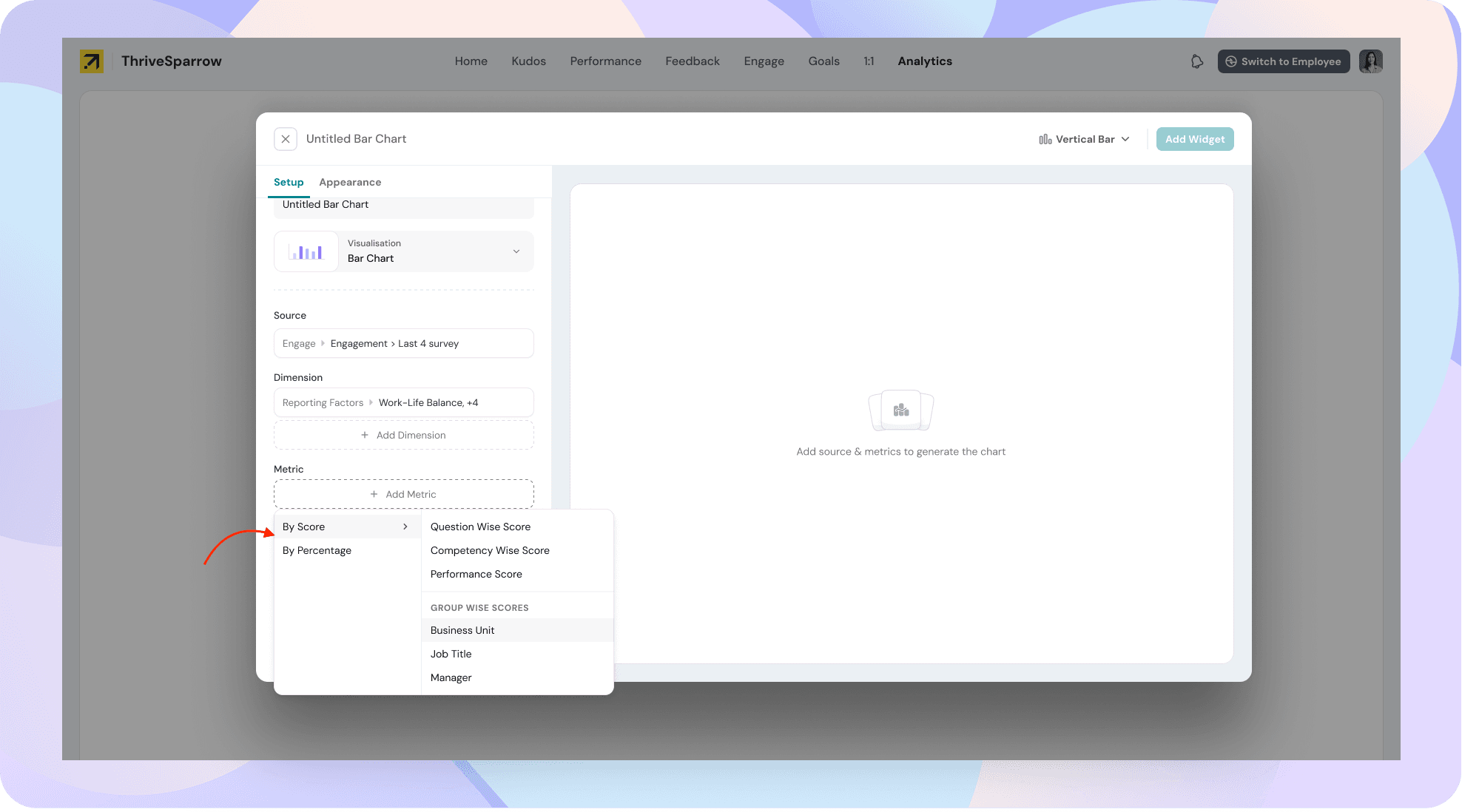The width and height of the screenshot is (1462, 812).
Task: Click the Add Metric button
Action: [x=404, y=494]
